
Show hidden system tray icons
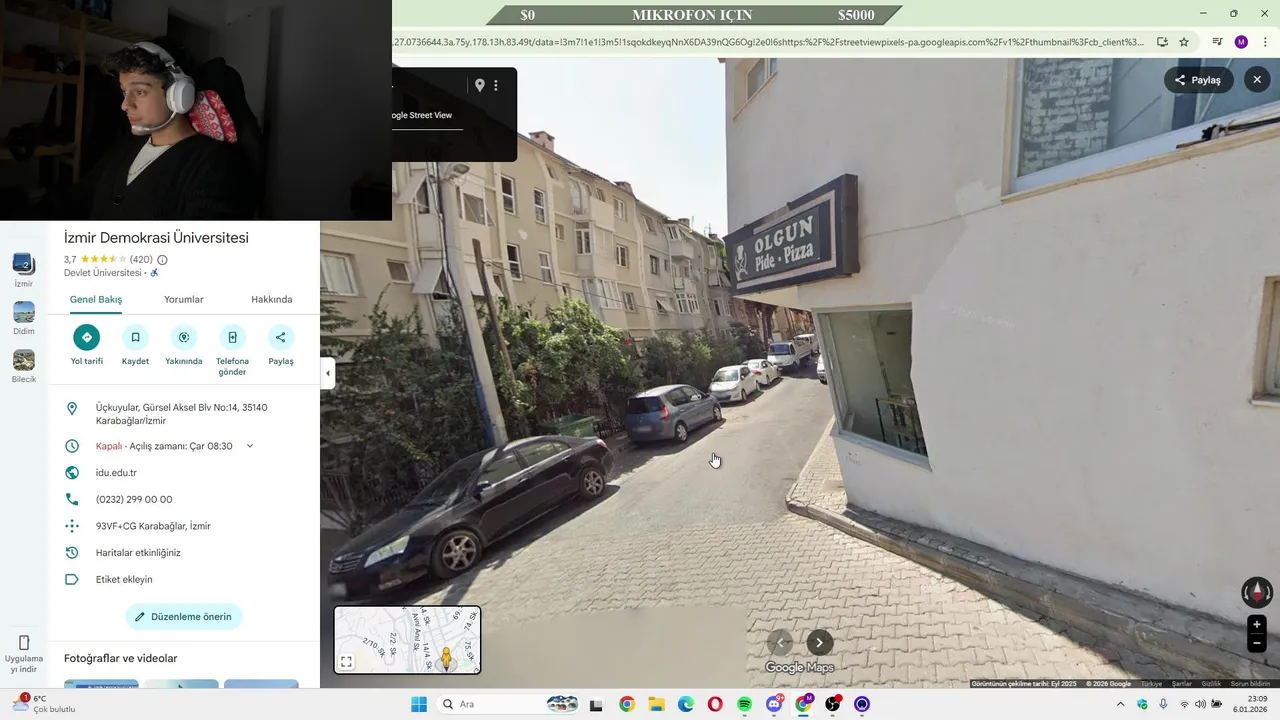(x=1120, y=704)
